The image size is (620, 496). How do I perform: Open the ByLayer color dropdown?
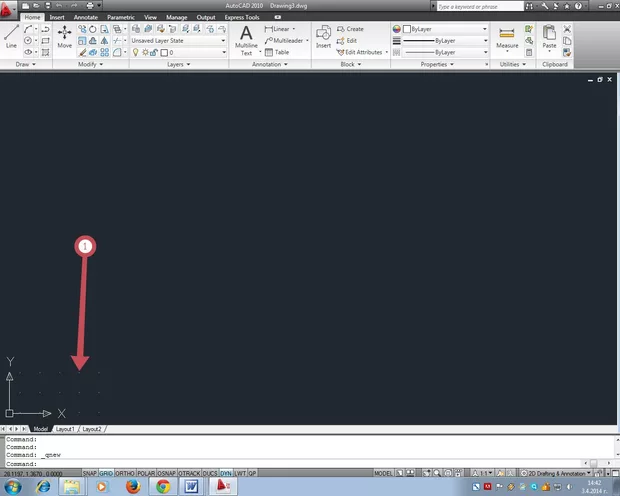tap(445, 29)
